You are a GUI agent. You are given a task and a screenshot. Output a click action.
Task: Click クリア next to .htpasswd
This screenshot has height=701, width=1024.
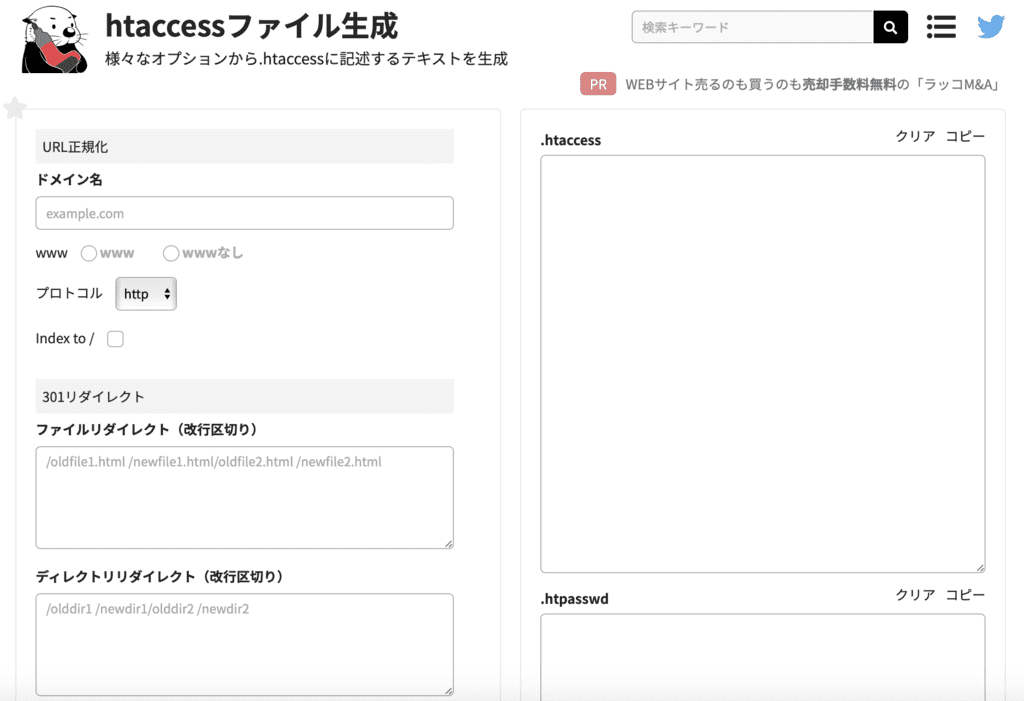(x=914, y=595)
